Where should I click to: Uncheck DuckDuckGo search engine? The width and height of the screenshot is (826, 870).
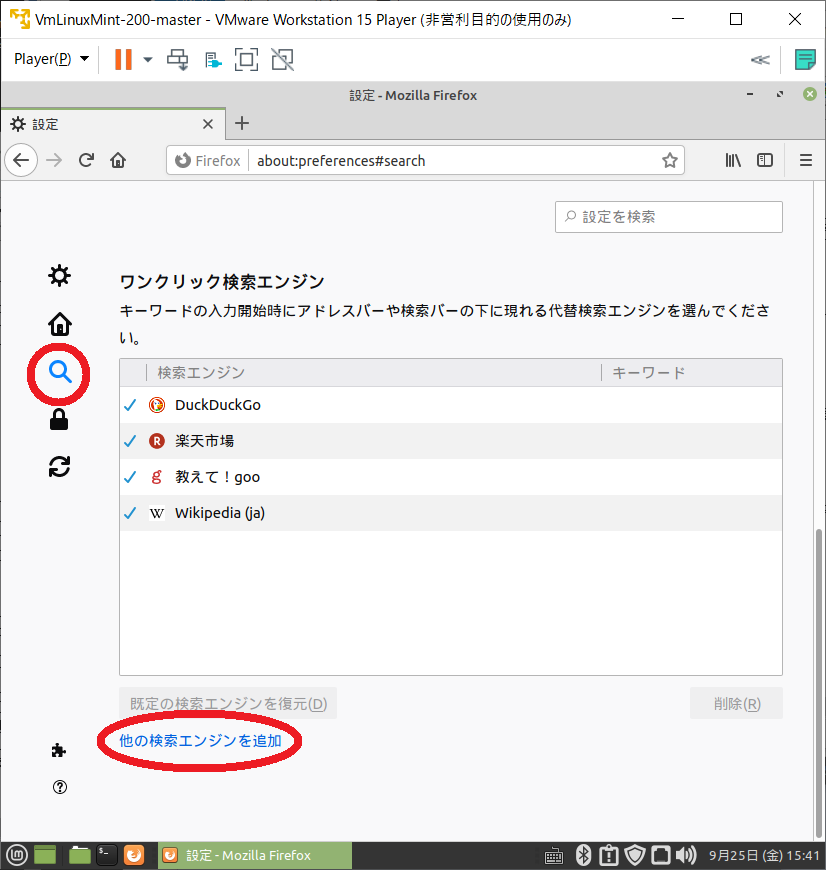(x=130, y=405)
